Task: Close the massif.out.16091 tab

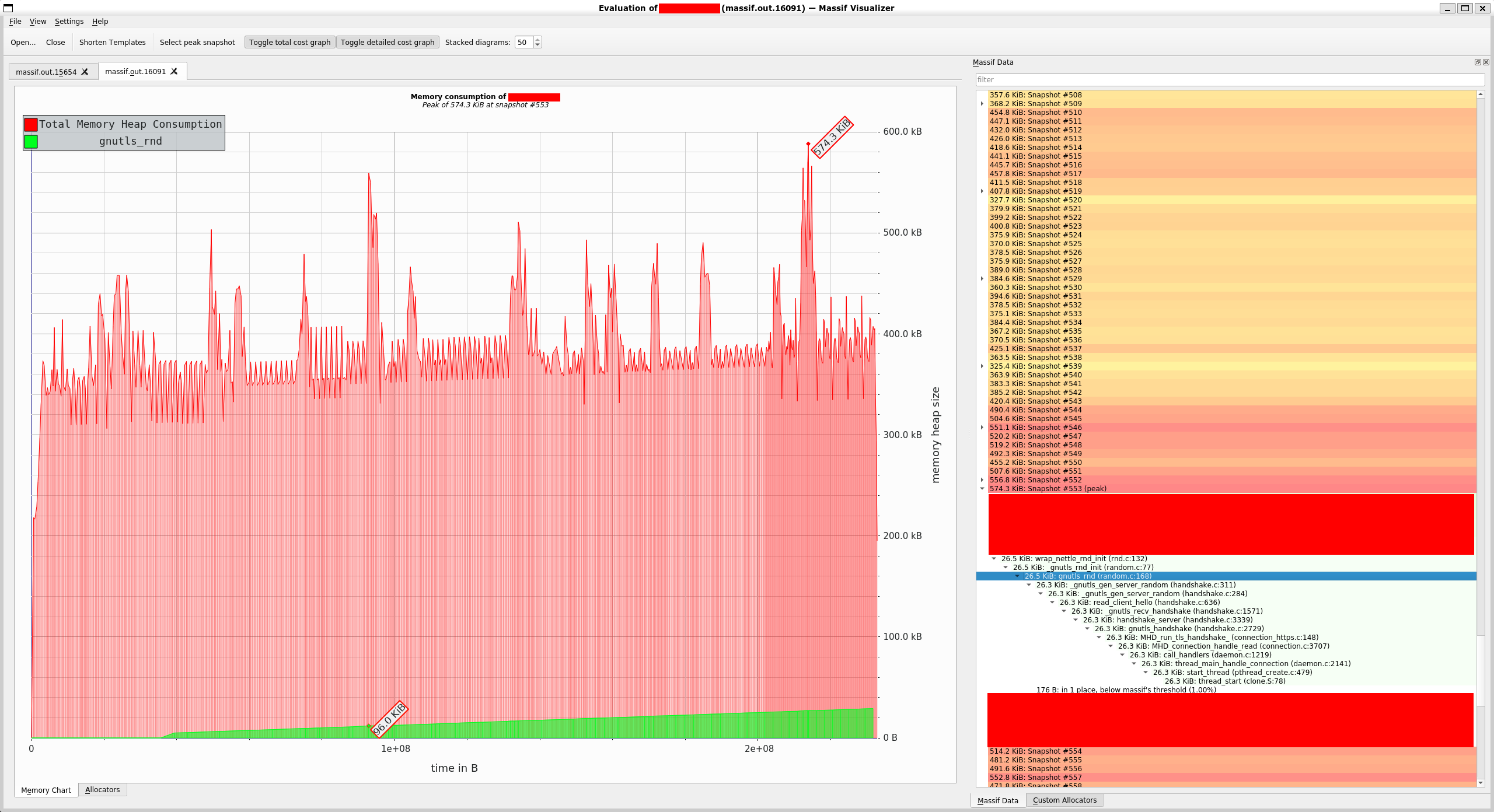Action: (174, 71)
